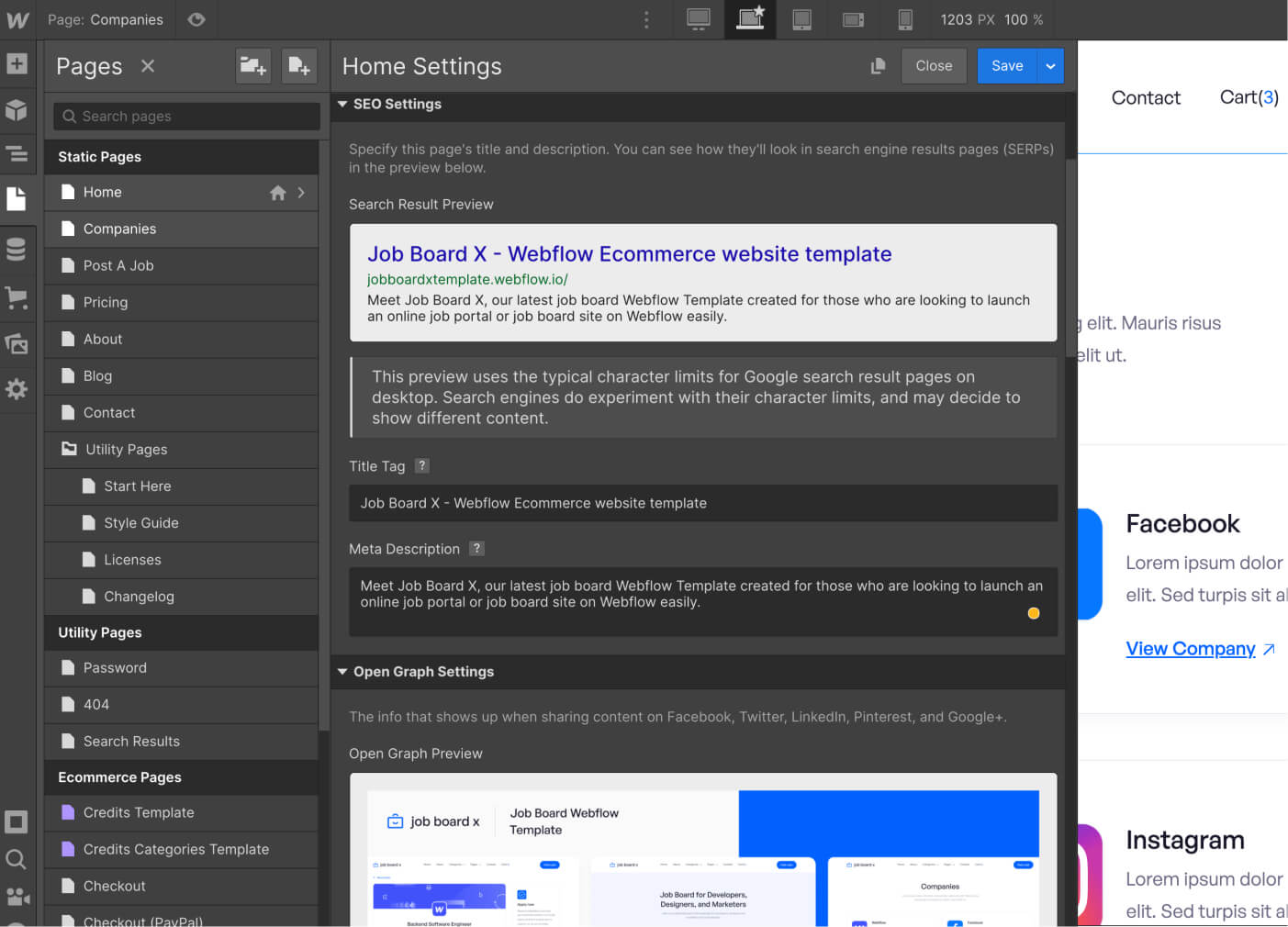Open the View Company link

[x=1190, y=649]
